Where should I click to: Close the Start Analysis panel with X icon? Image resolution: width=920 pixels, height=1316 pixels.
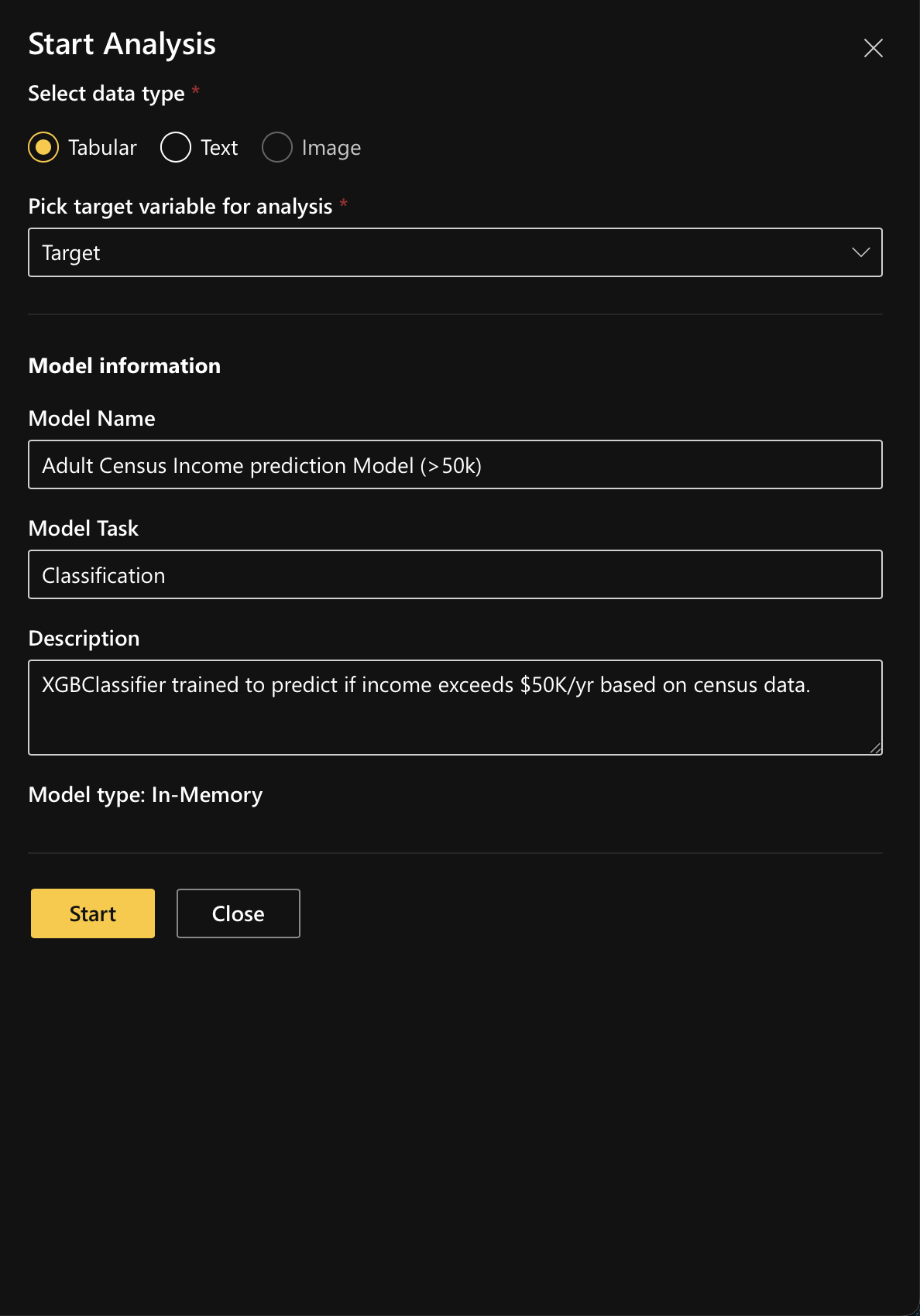coord(873,48)
